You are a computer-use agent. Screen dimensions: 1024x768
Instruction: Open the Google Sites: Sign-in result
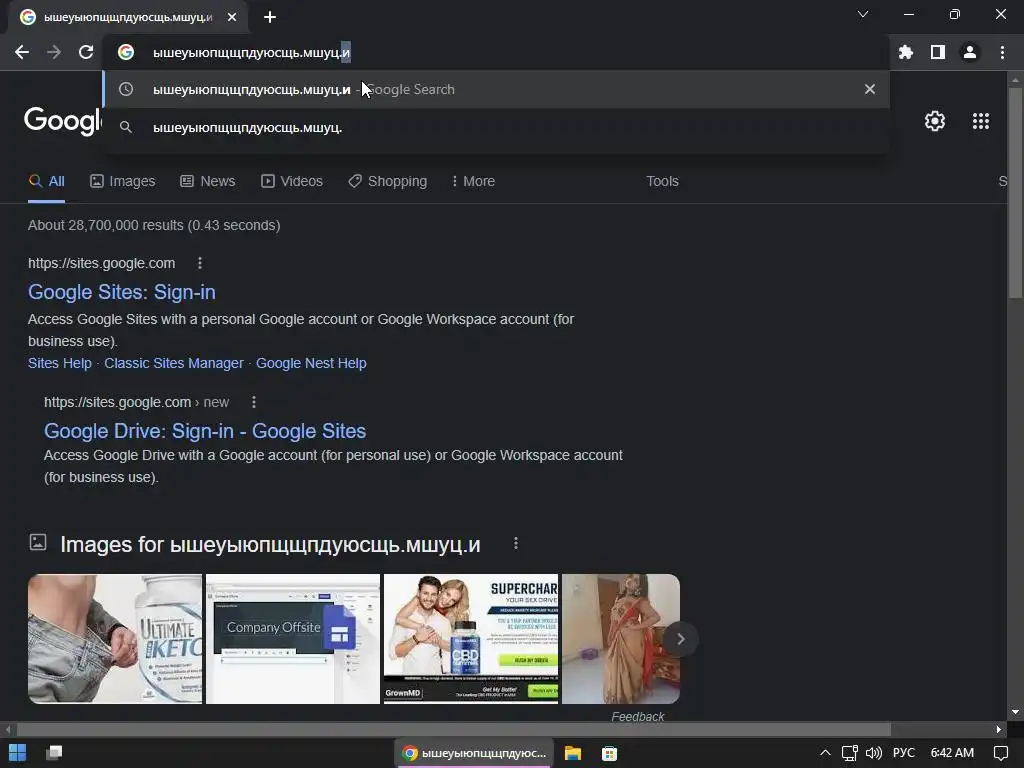[121, 292]
